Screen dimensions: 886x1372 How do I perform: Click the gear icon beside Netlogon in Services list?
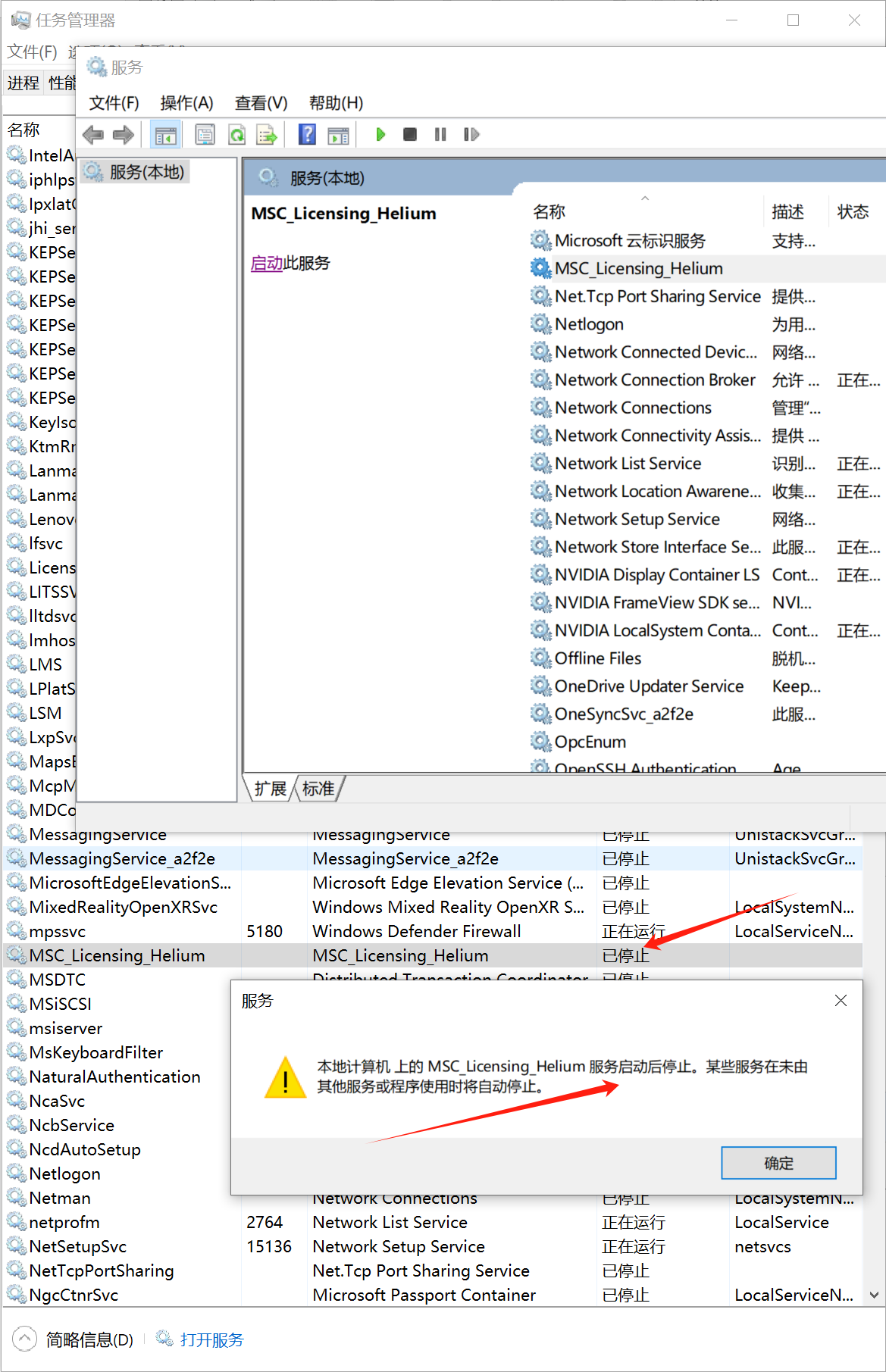point(540,324)
